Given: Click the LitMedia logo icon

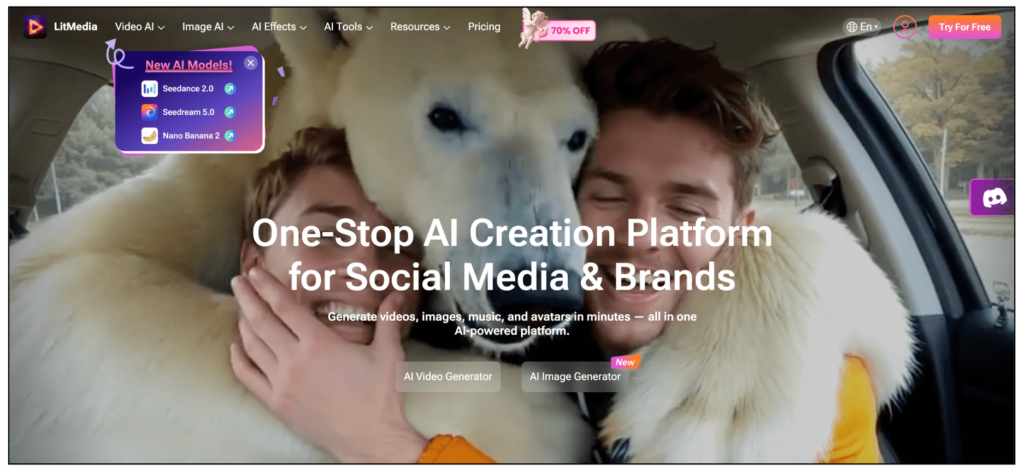Looking at the screenshot, I should tap(35, 27).
